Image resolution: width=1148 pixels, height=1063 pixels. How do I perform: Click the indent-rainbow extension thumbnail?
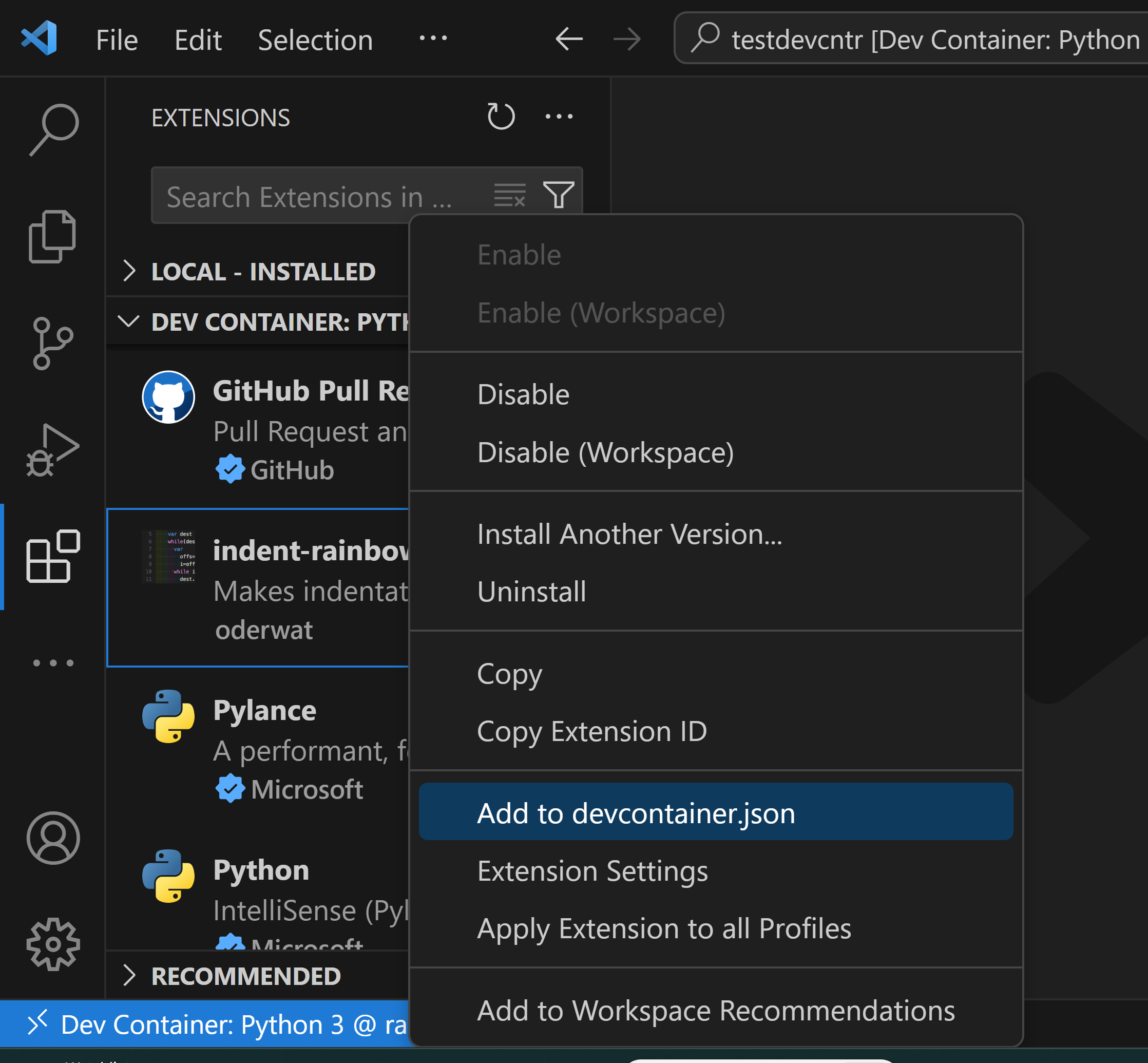coord(168,556)
